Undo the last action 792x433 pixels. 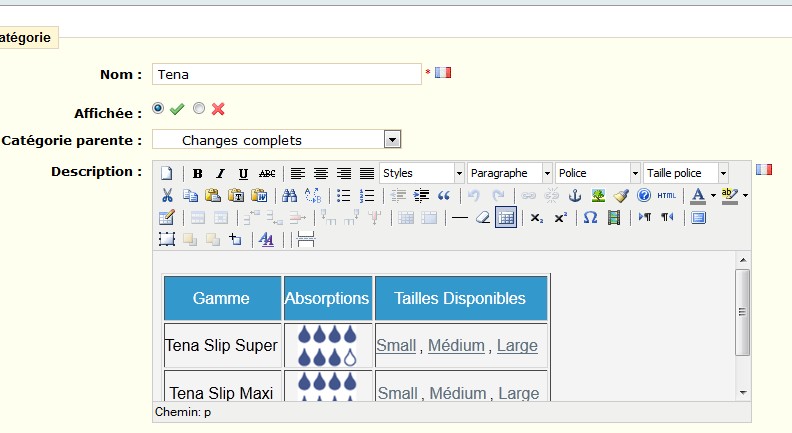point(474,195)
